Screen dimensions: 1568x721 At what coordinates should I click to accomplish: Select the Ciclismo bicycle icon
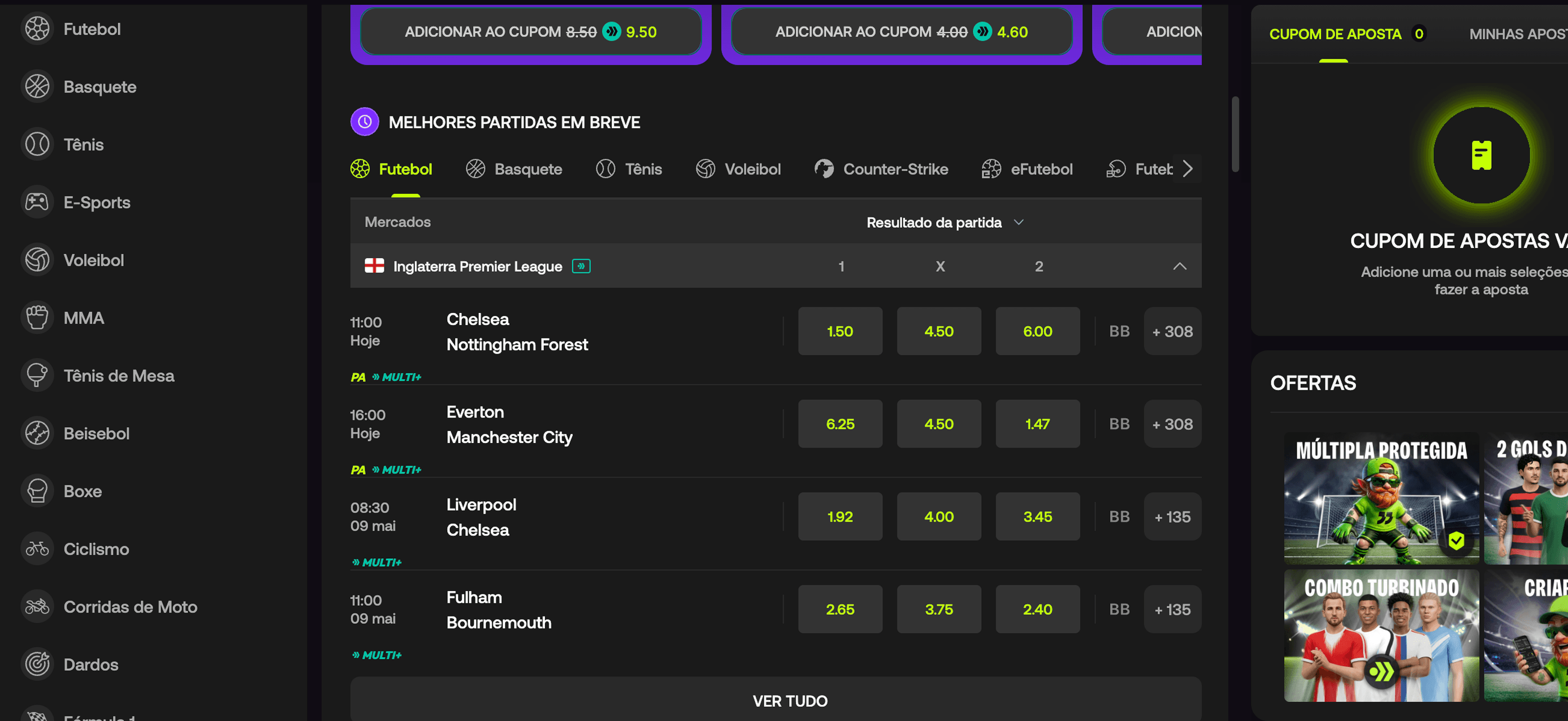click(37, 549)
